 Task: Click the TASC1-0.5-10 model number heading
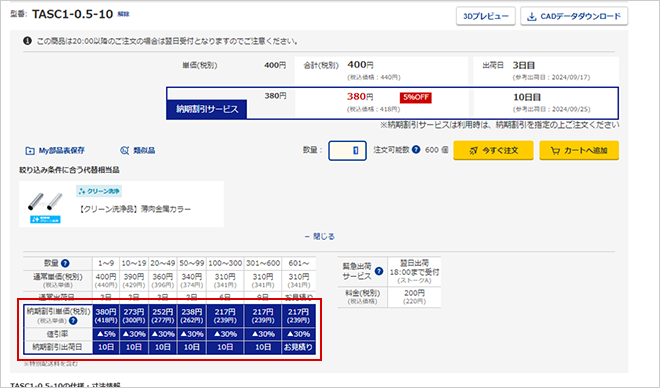(x=72, y=14)
